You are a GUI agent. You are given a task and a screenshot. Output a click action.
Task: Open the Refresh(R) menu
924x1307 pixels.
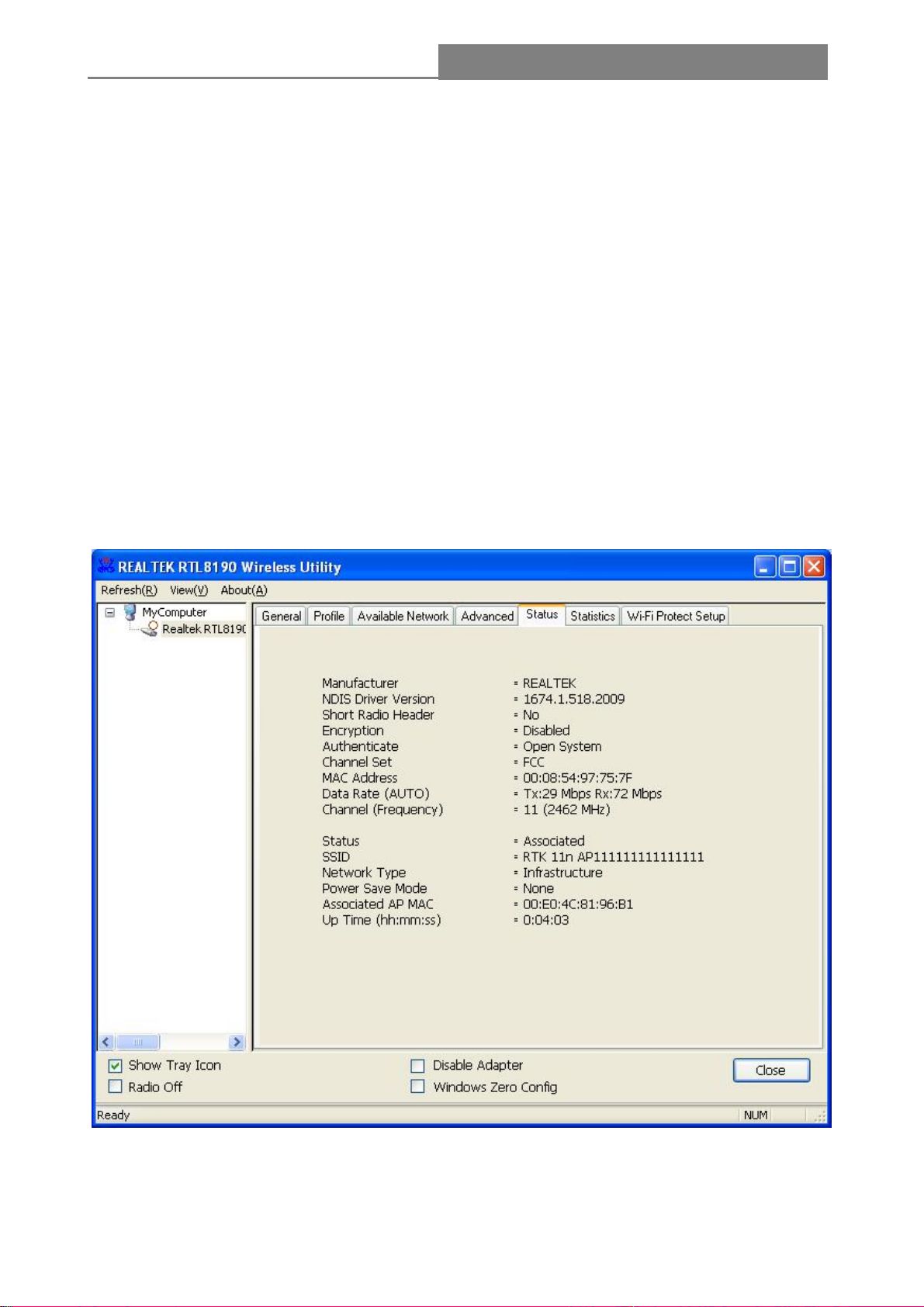click(129, 590)
